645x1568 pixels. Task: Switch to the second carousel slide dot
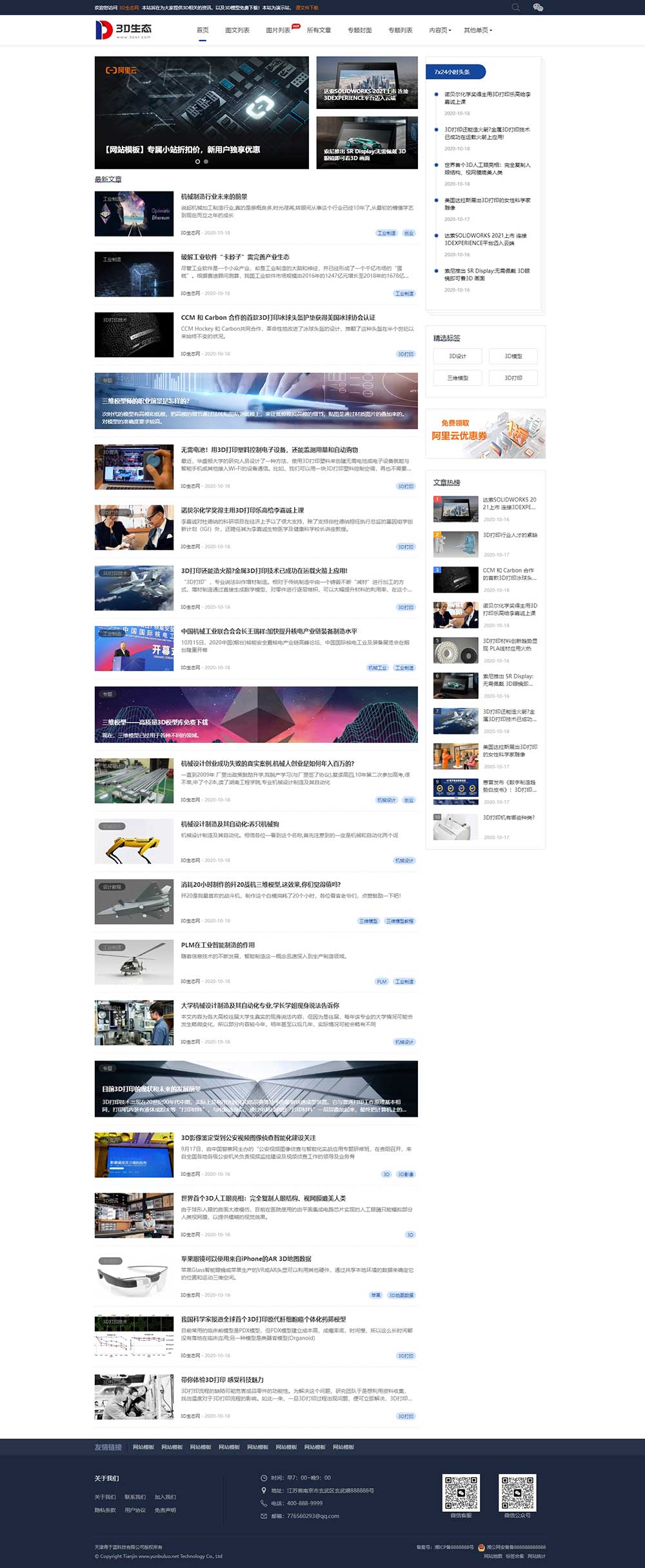click(x=206, y=162)
